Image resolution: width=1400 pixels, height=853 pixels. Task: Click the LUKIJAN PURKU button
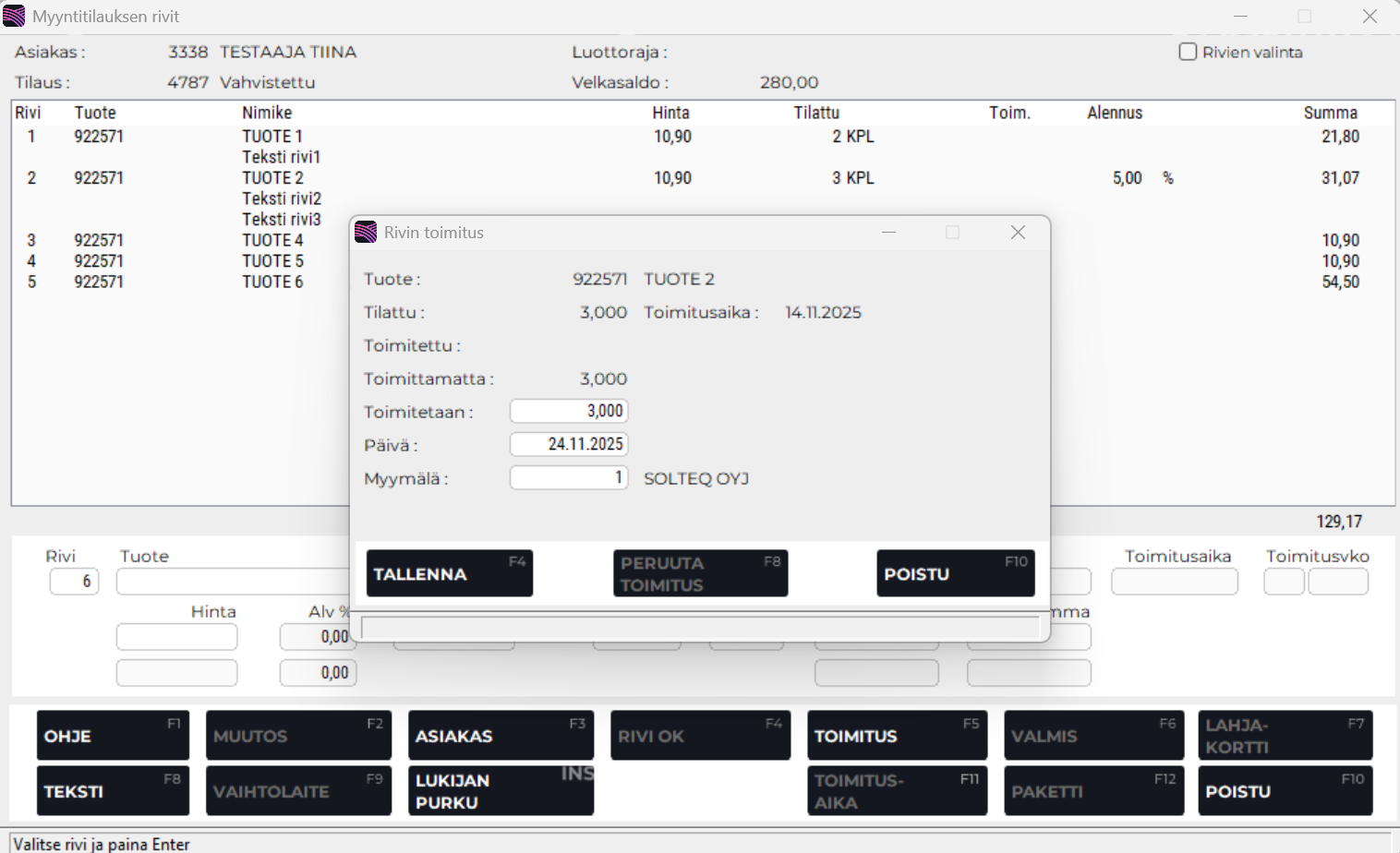[501, 791]
